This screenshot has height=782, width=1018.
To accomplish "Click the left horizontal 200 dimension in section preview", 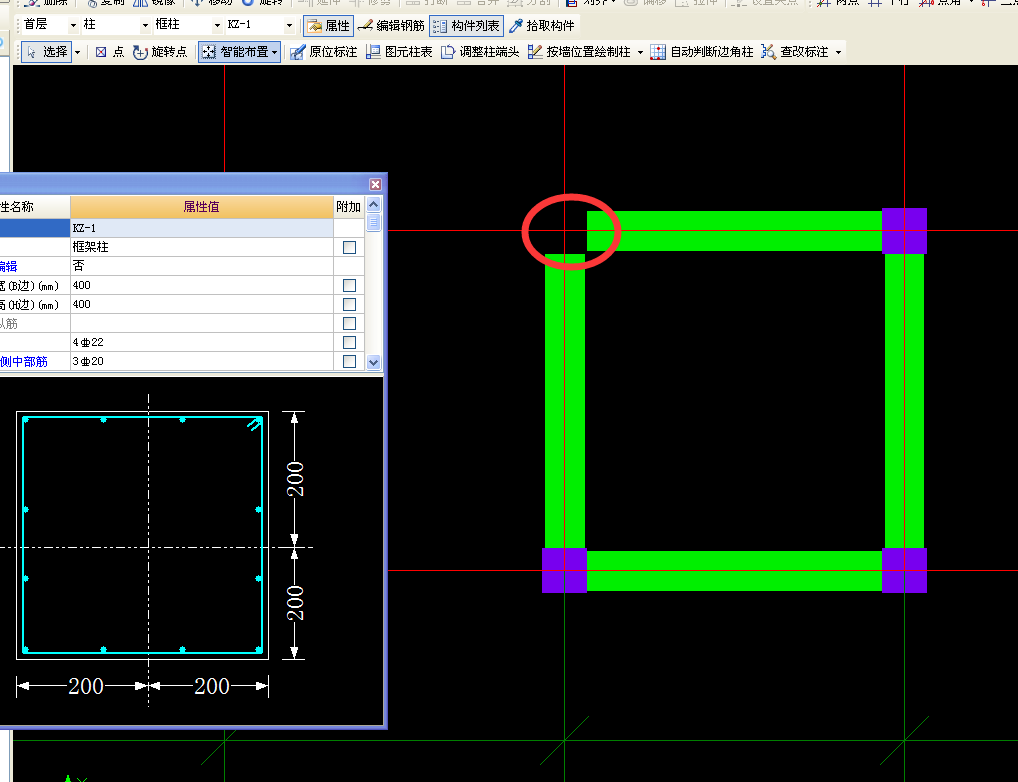I will click(x=86, y=686).
